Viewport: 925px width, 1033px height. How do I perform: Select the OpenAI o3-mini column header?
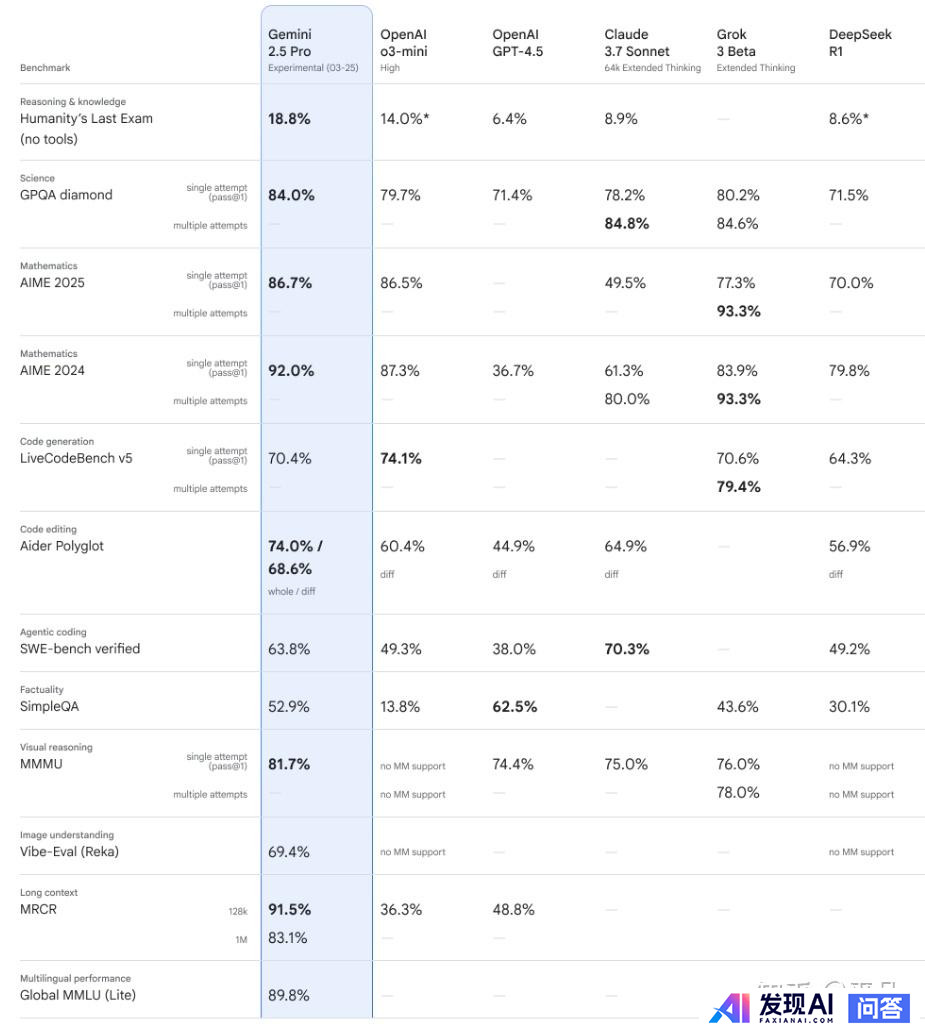[x=404, y=50]
